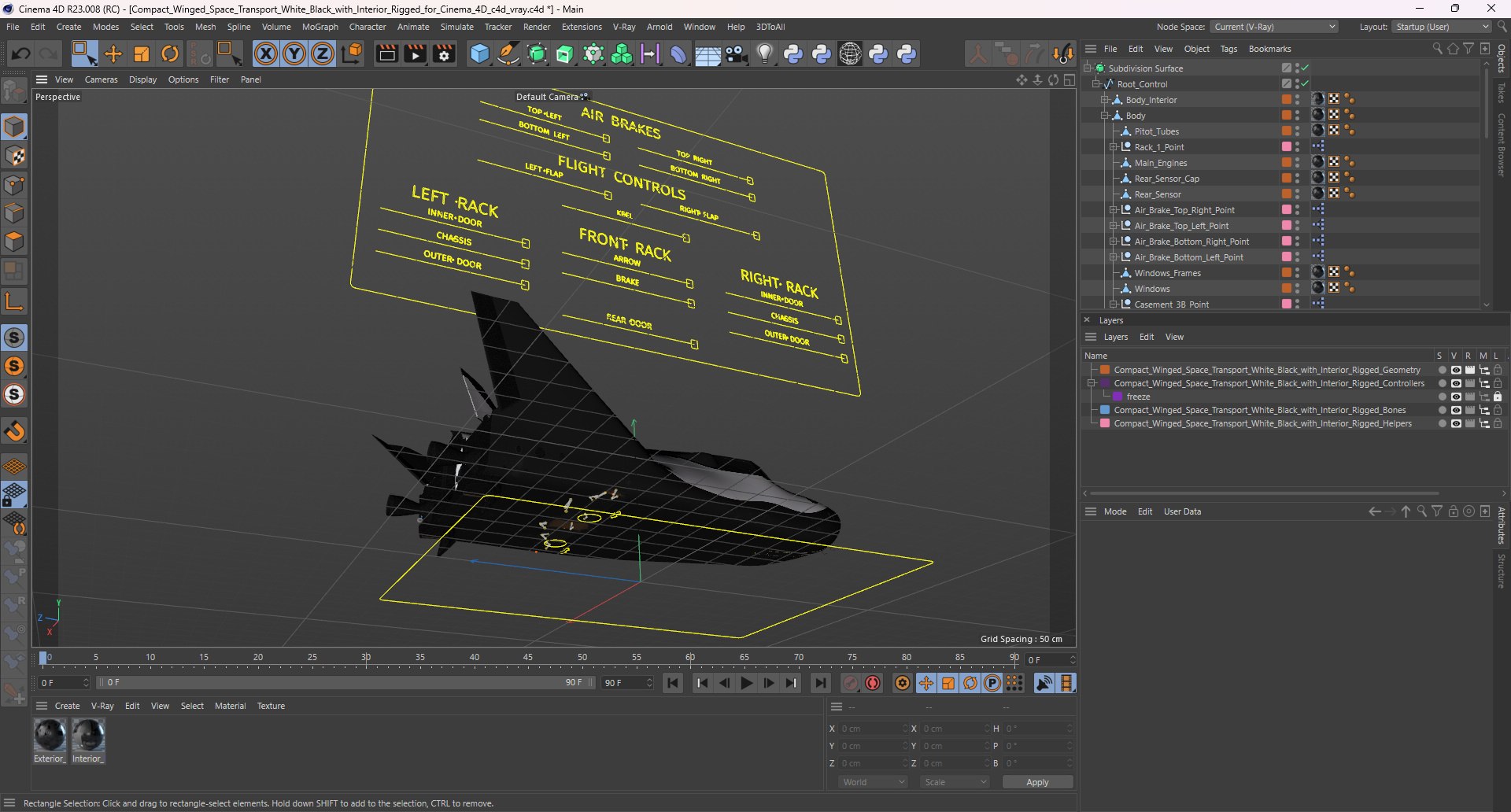The image size is (1511, 812).
Task: Click the Axis L-shaped icon
Action: [15, 301]
